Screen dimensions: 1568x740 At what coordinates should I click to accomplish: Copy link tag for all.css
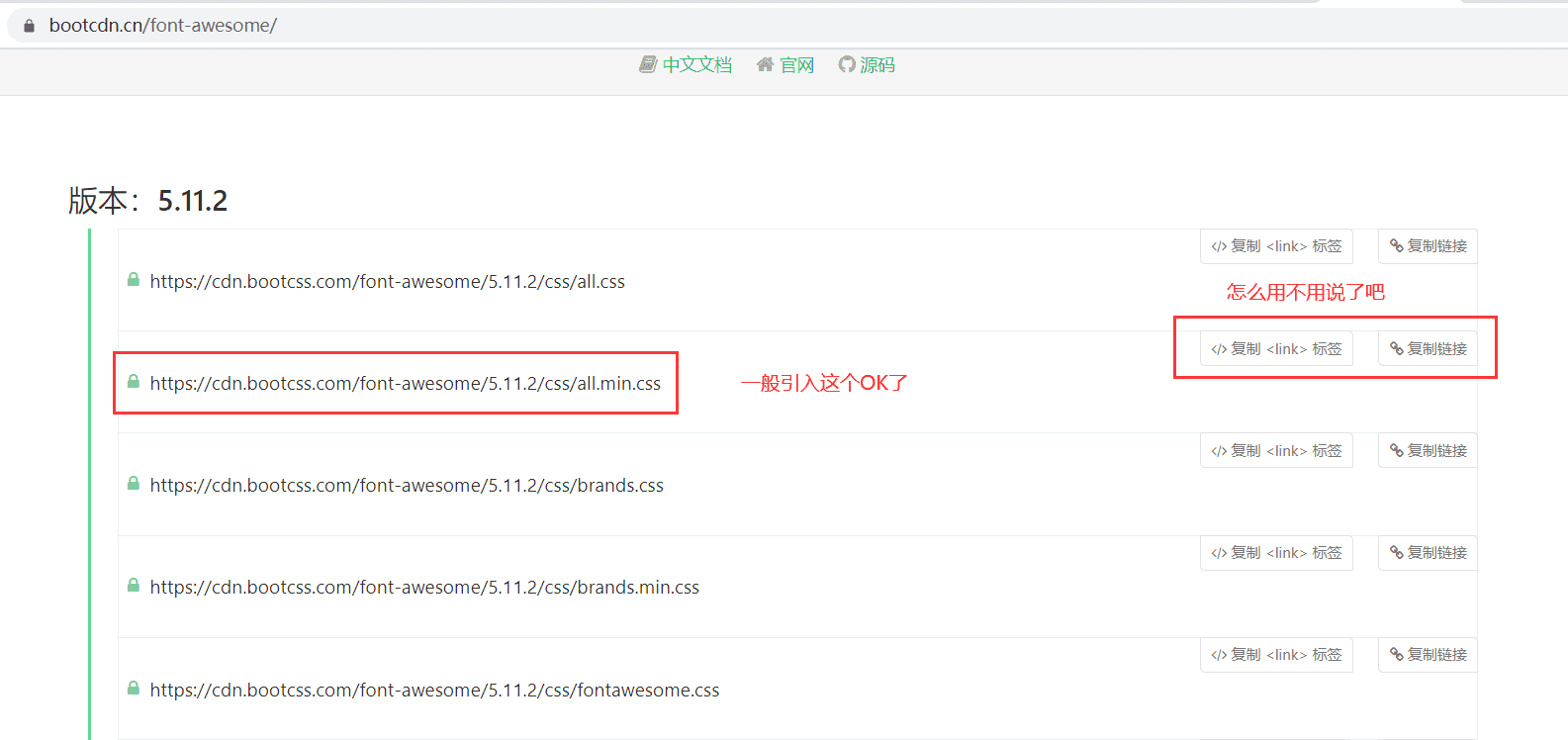tap(1276, 246)
